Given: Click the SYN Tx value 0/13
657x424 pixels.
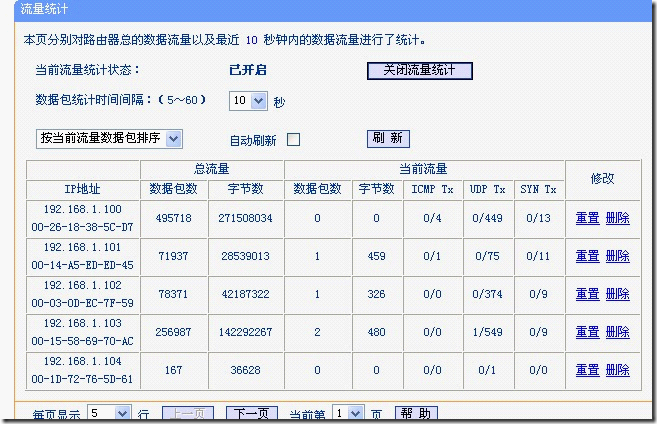Looking at the screenshot, I should pos(538,218).
